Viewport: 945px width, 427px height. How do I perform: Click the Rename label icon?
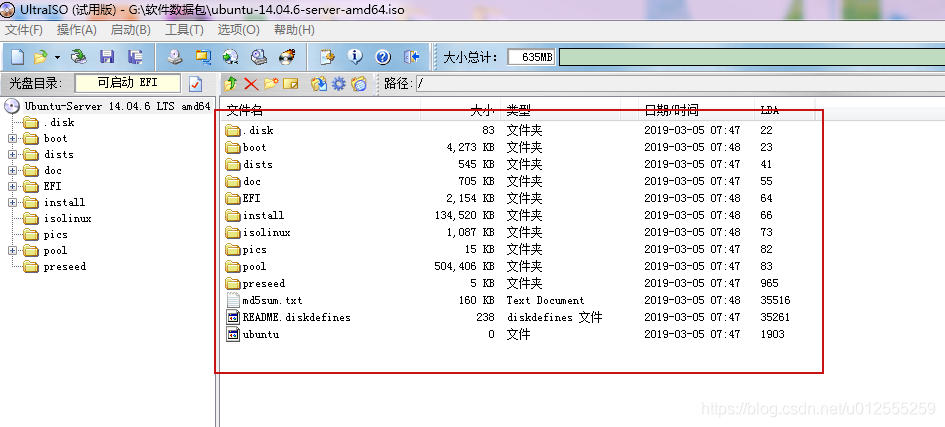(291, 84)
